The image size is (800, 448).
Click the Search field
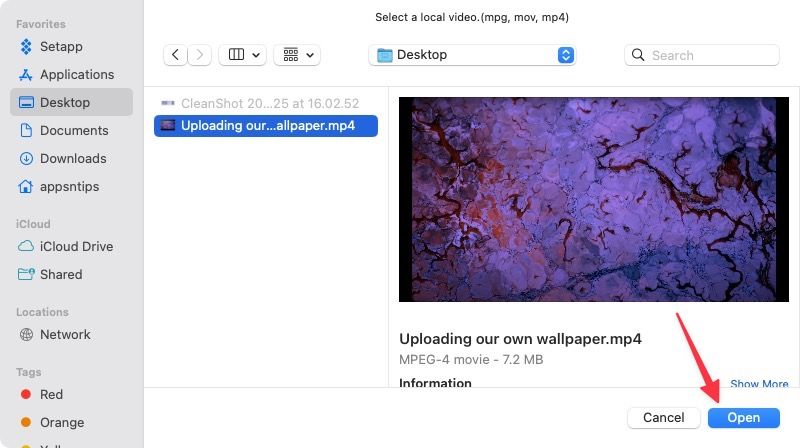pos(702,55)
